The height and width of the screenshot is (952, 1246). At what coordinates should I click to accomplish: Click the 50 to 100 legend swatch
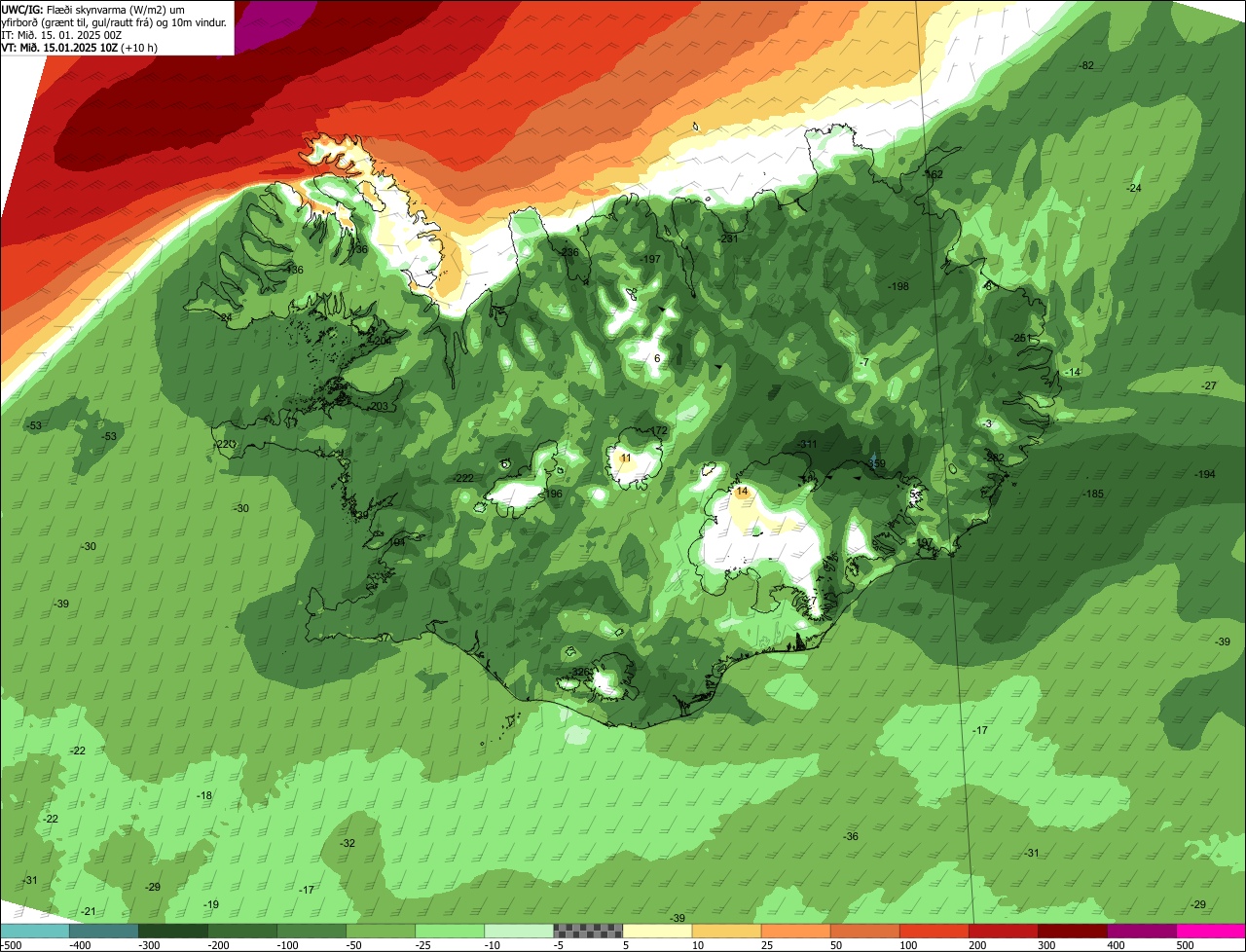(864, 931)
